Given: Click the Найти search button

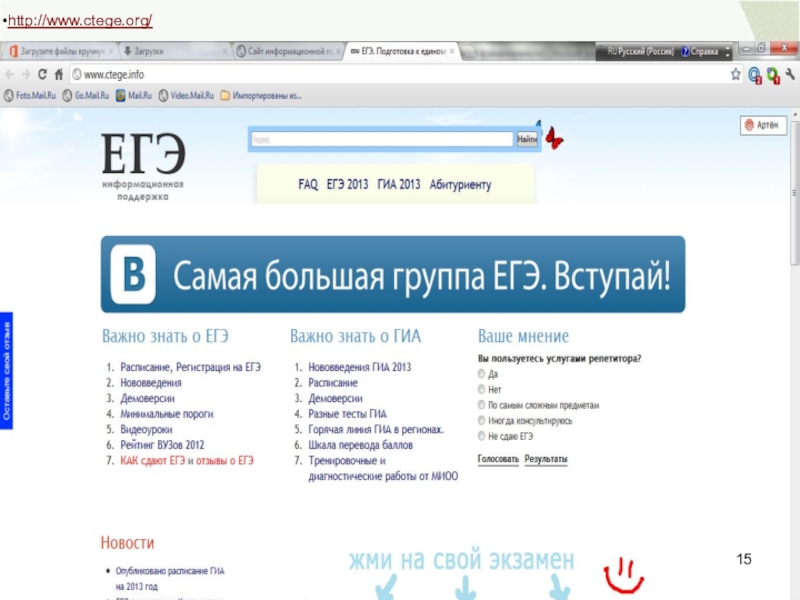Looking at the screenshot, I should 527,139.
